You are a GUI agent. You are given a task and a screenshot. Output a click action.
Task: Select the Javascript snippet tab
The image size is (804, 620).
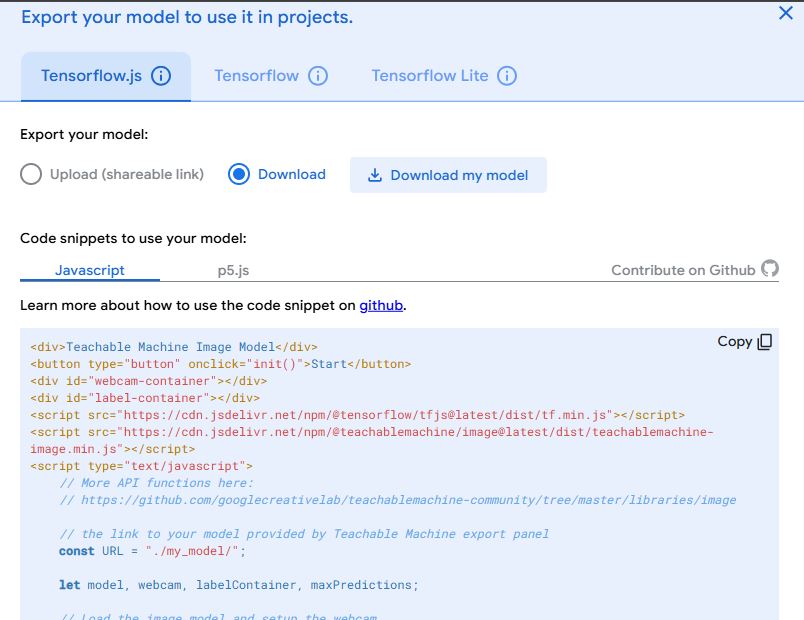(90, 270)
